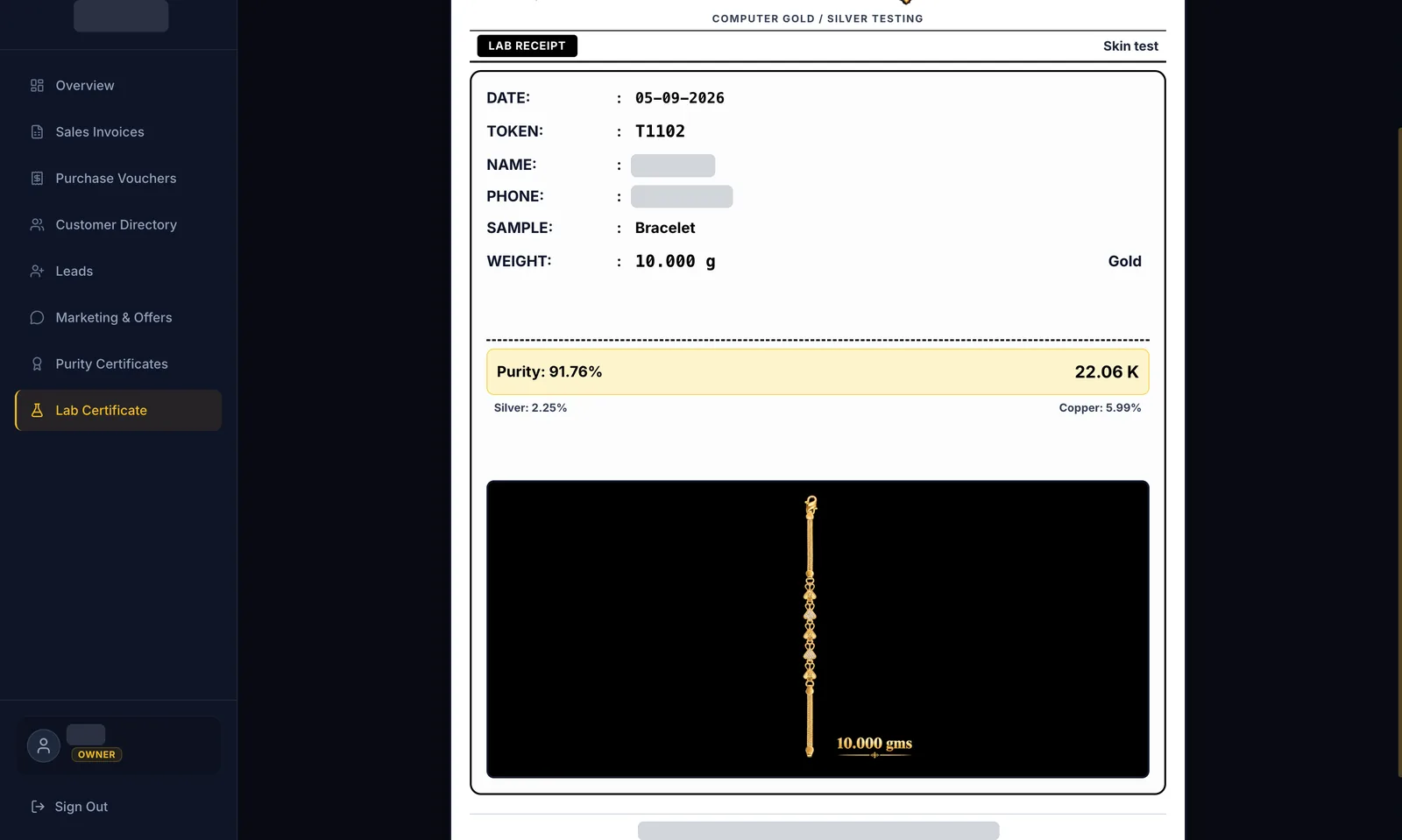Screen dimensions: 1402x840
Task: Click the OWNER role badge
Action: tap(96, 755)
